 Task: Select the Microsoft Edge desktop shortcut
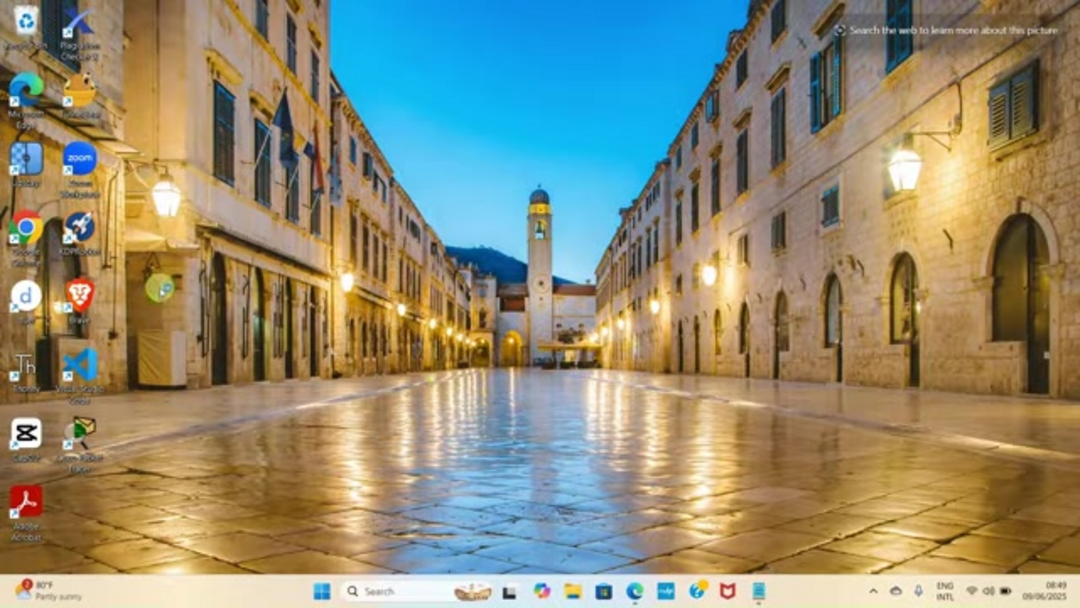pos(26,90)
